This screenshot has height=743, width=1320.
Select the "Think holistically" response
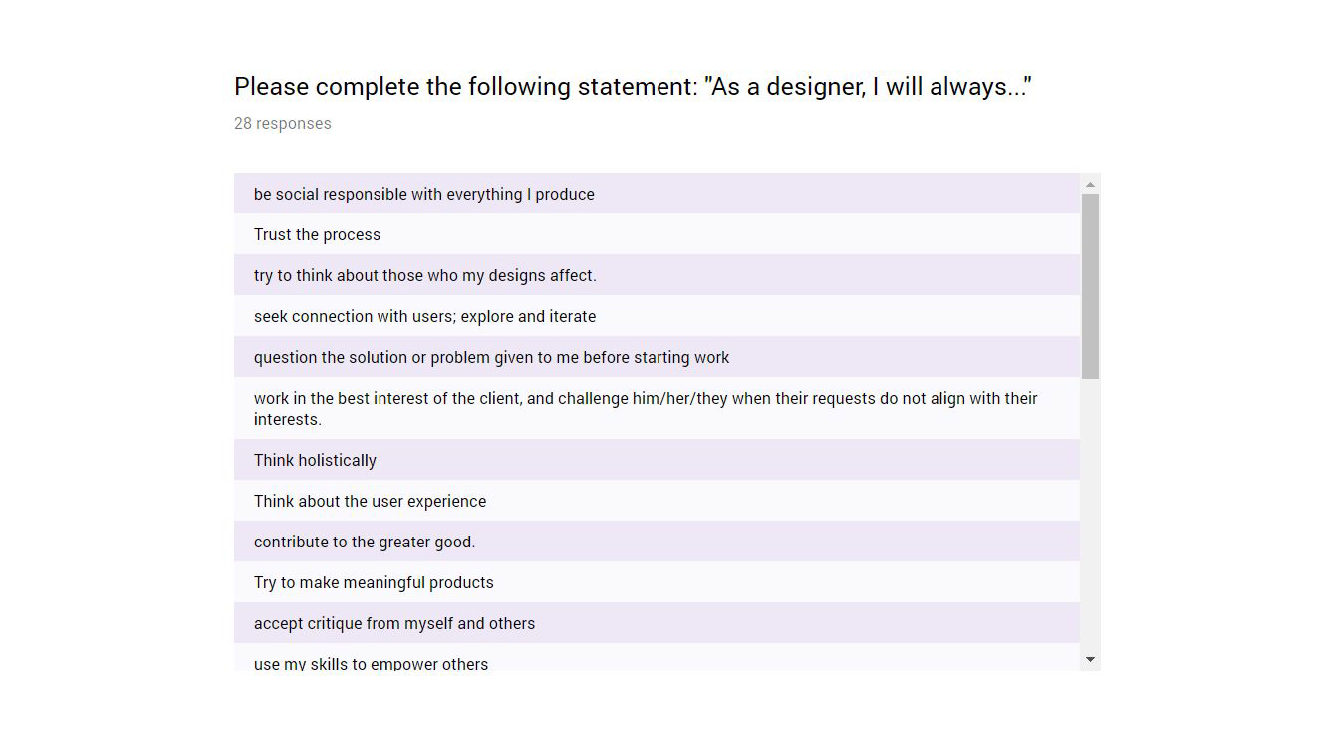pos(315,461)
